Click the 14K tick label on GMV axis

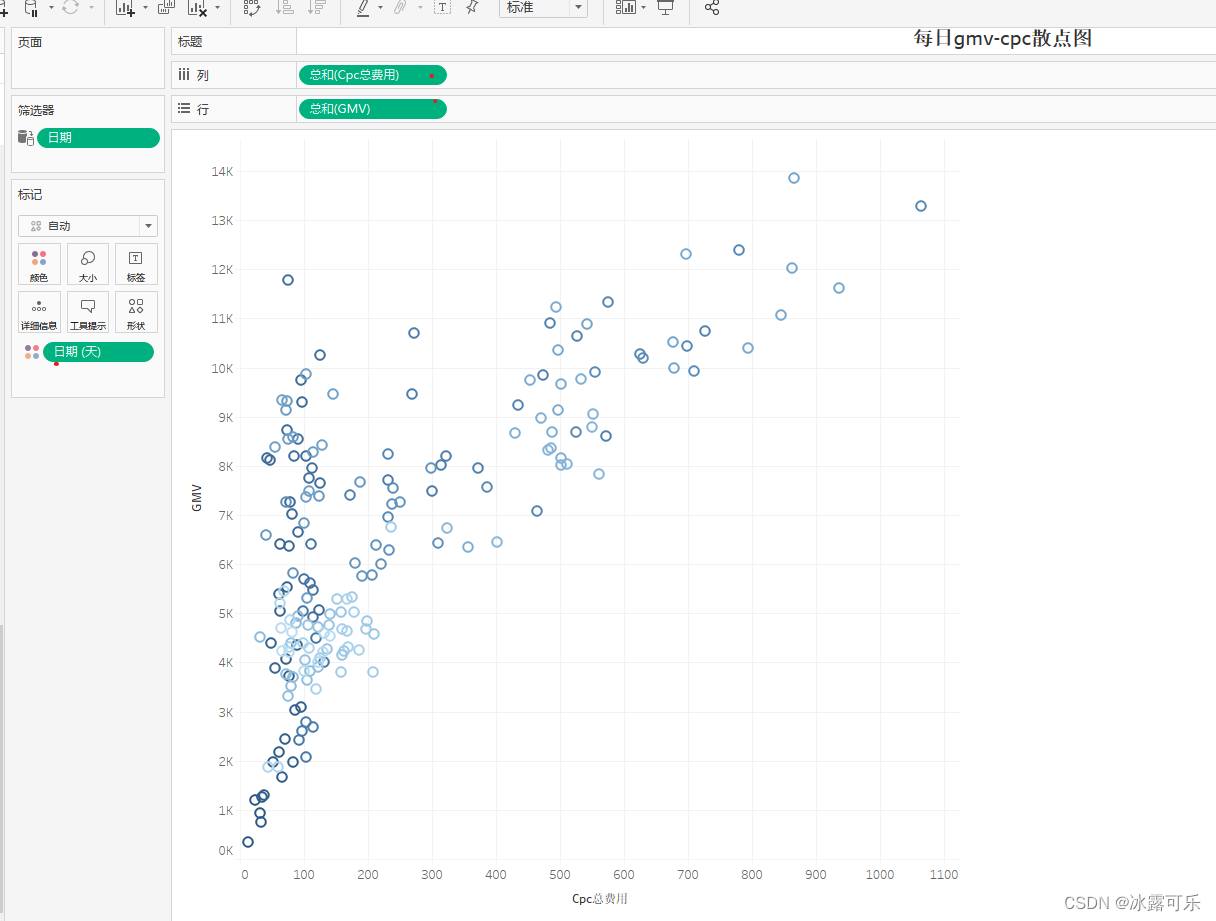coord(222,172)
